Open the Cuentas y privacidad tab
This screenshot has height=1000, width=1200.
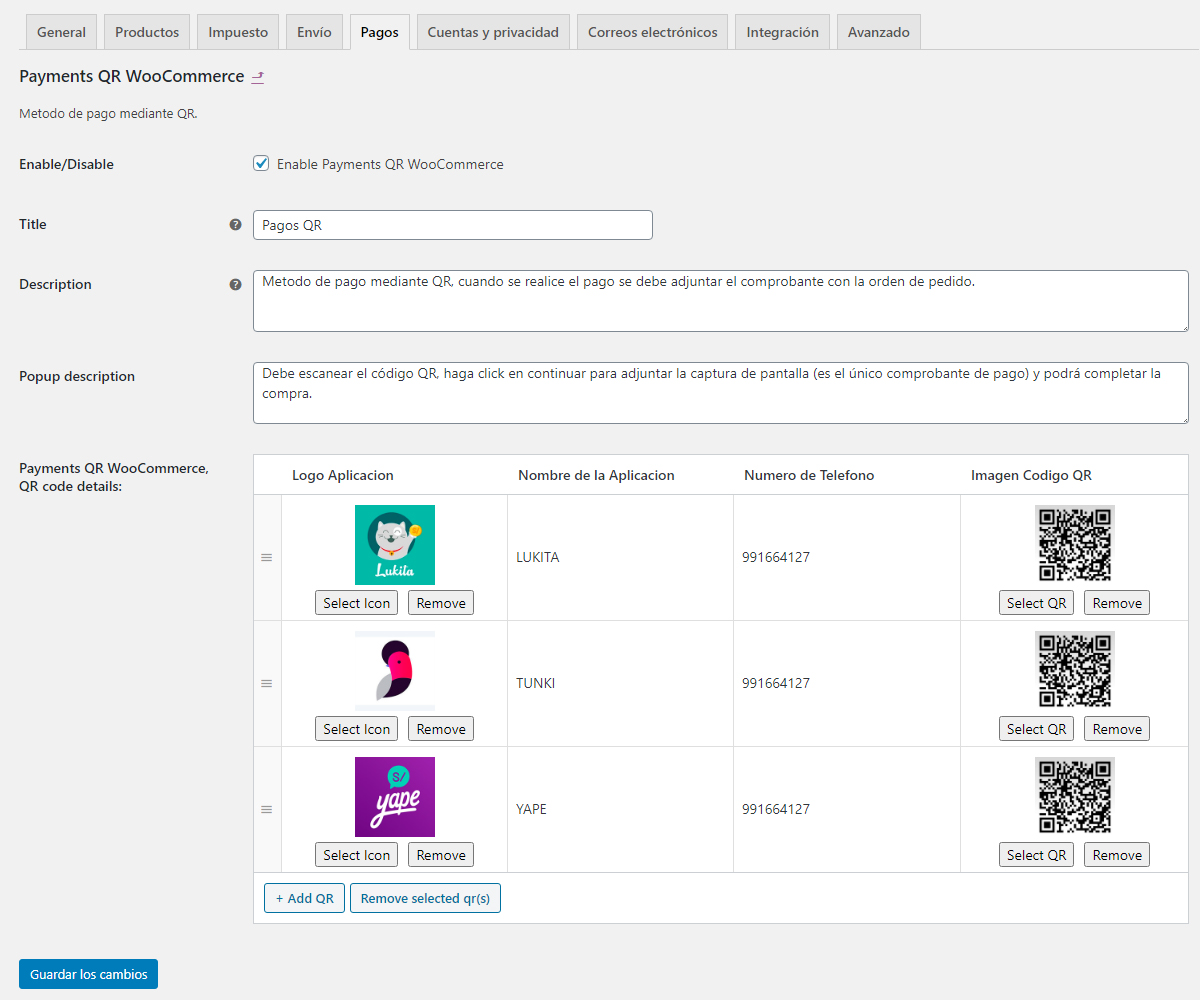[493, 32]
